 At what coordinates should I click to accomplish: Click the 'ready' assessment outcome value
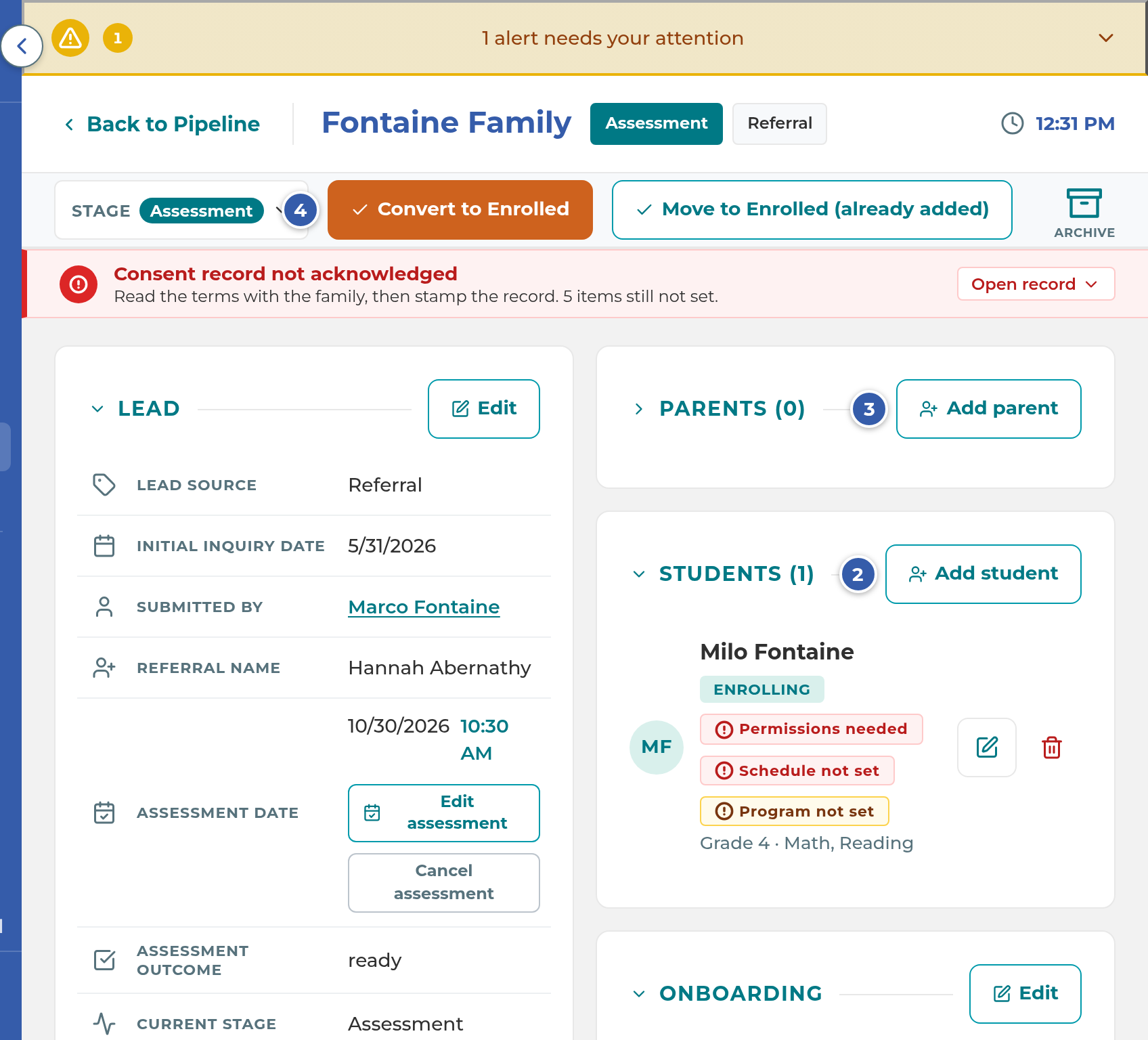[x=374, y=960]
